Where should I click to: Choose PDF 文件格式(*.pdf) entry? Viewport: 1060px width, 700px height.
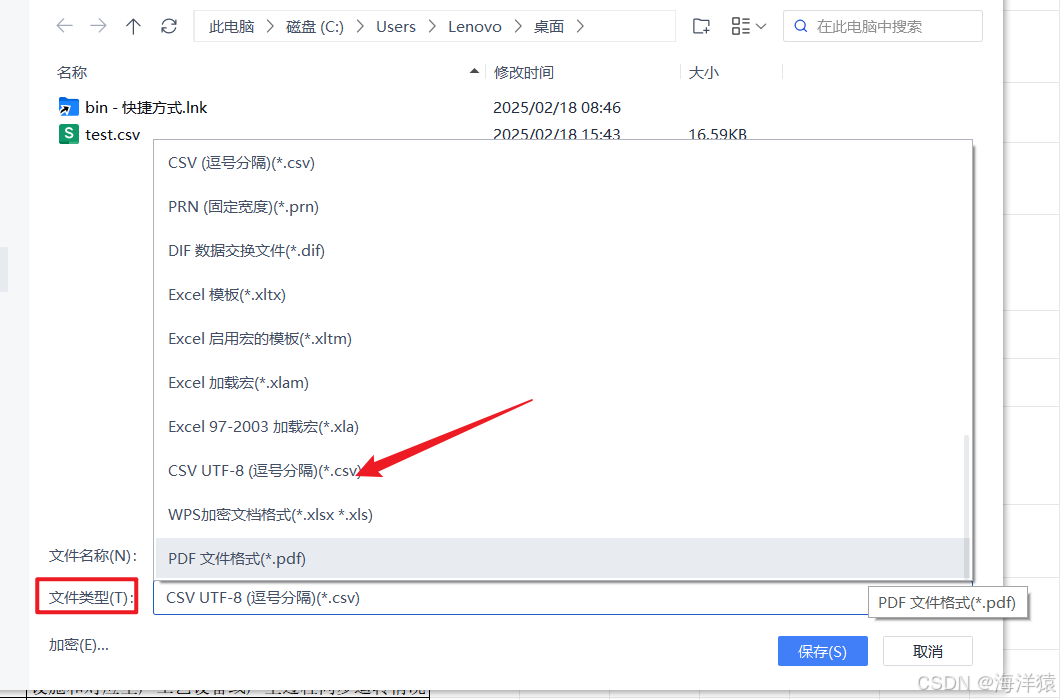[236, 558]
